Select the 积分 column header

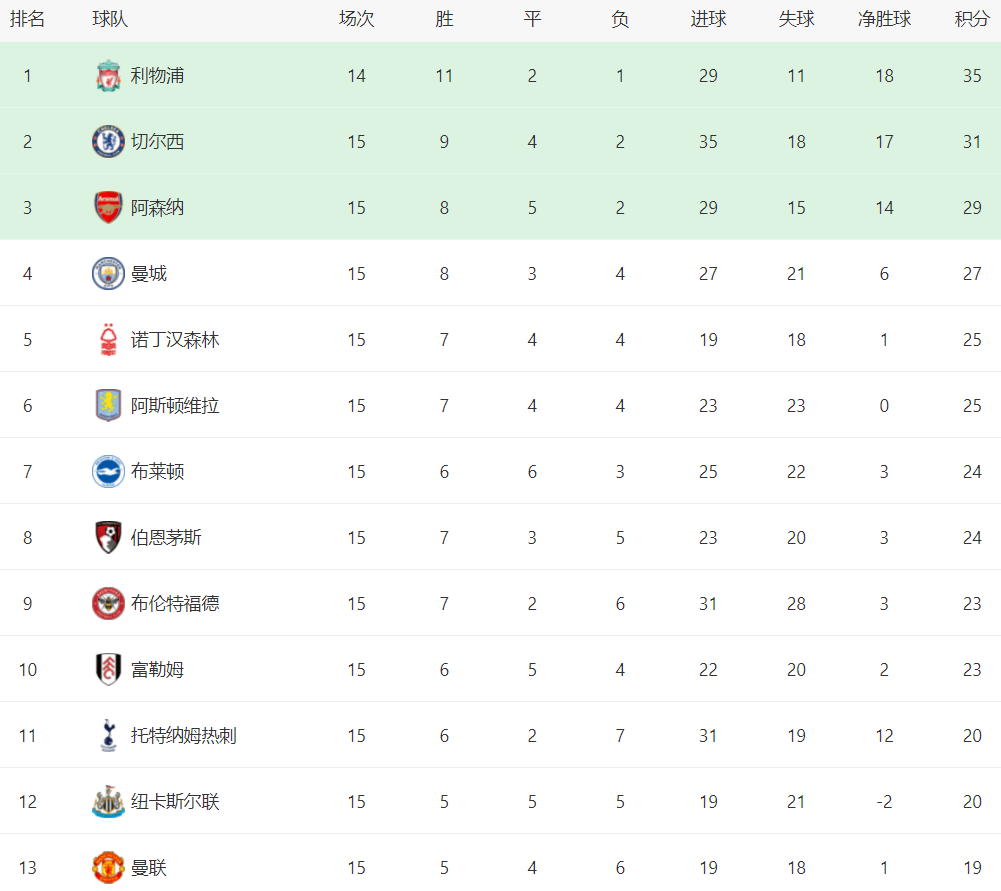(972, 19)
